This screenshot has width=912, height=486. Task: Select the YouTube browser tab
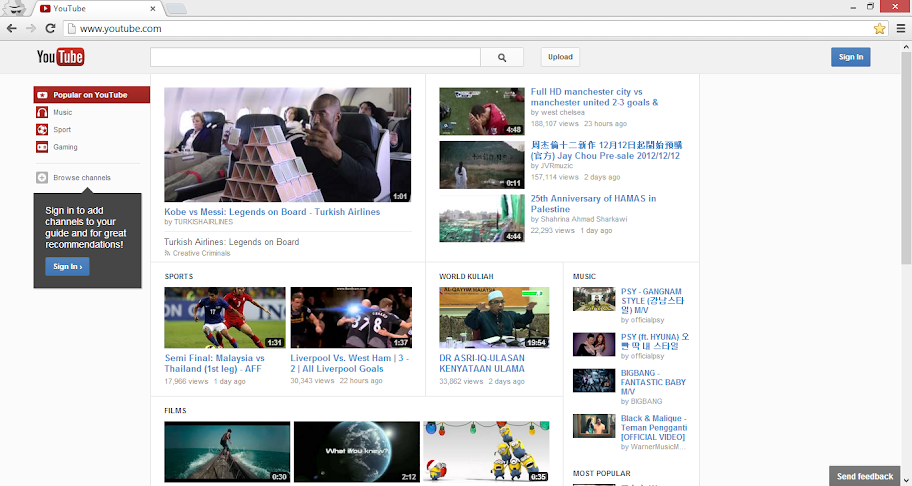[x=99, y=9]
